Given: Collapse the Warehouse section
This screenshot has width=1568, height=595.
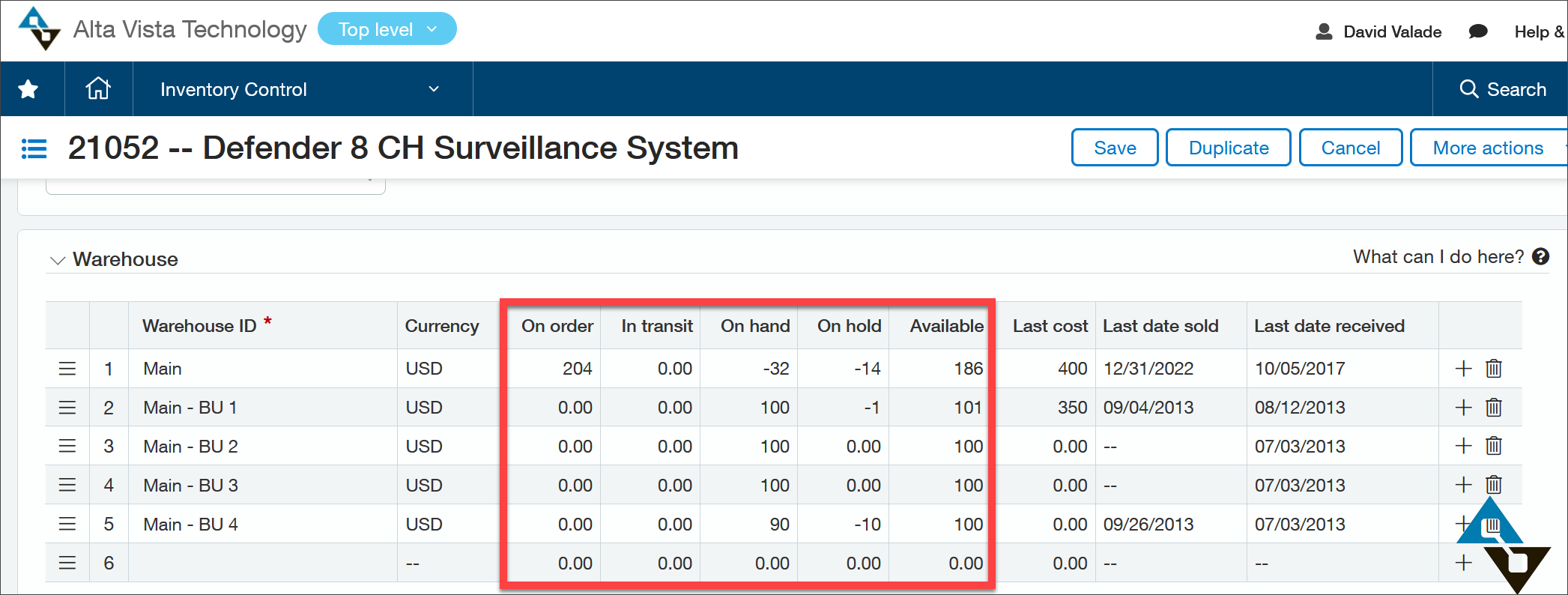Looking at the screenshot, I should click(58, 260).
